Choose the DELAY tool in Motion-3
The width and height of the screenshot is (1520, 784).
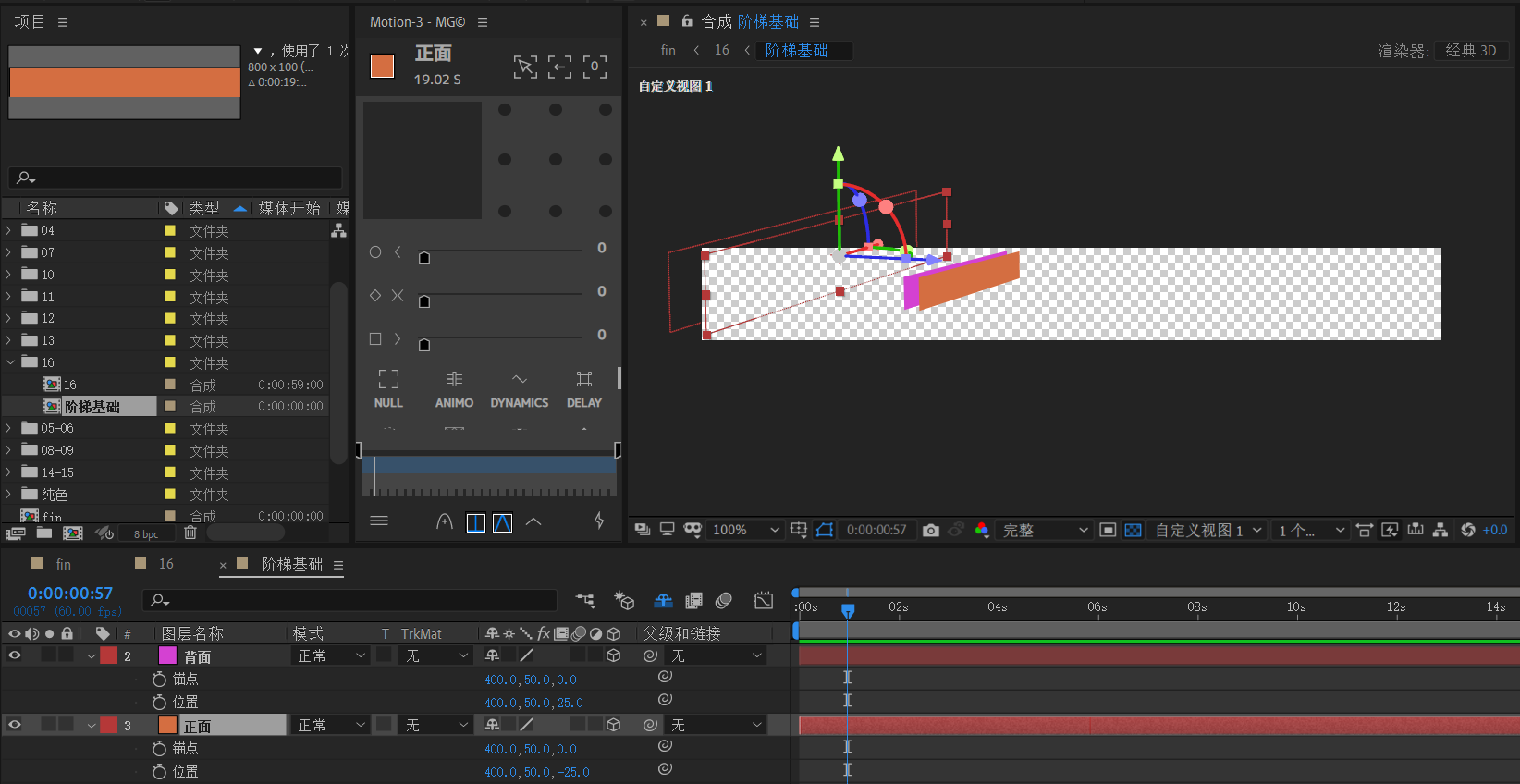[583, 388]
